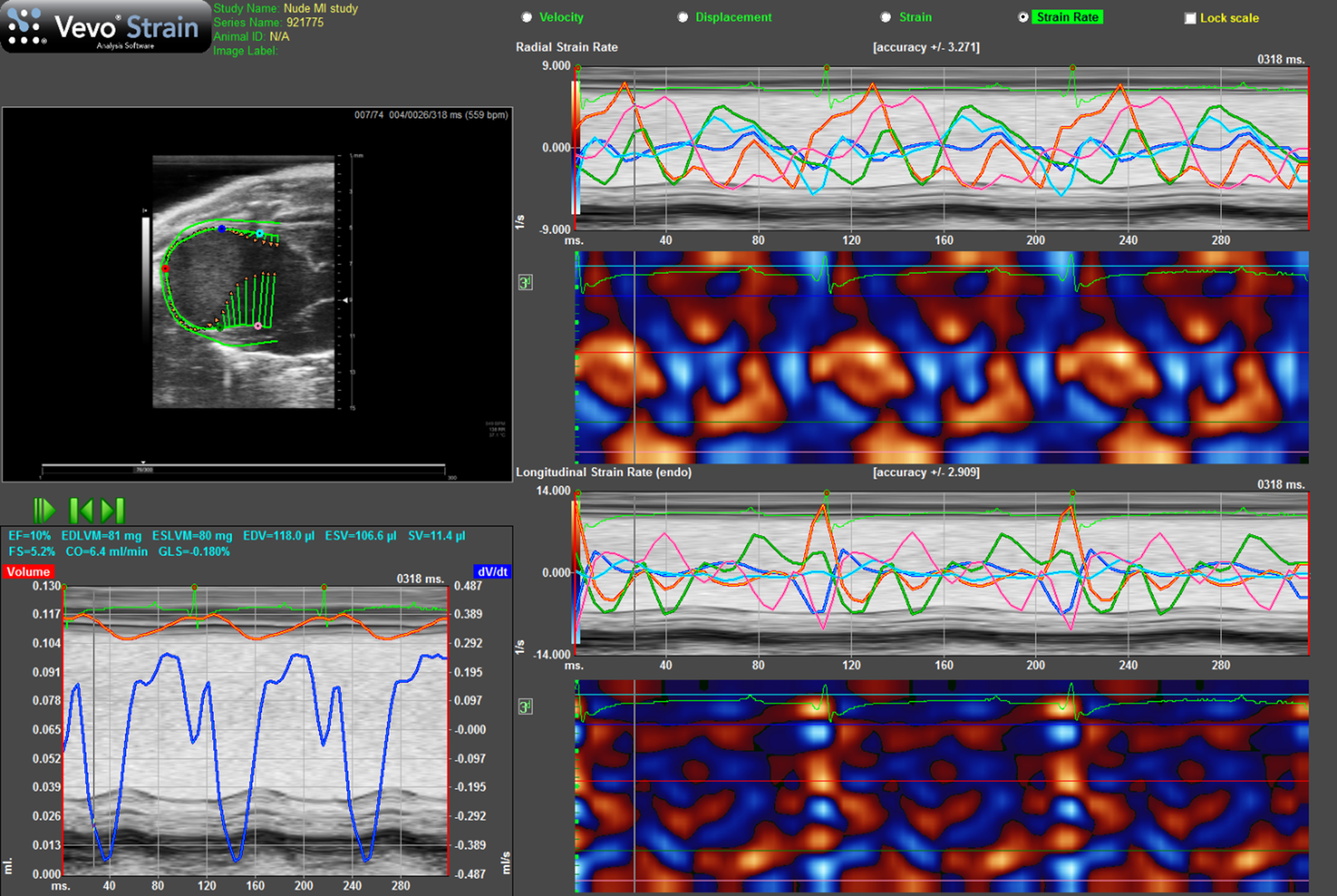
Task: Select the Strain Rate radio button
Action: click(x=1023, y=17)
